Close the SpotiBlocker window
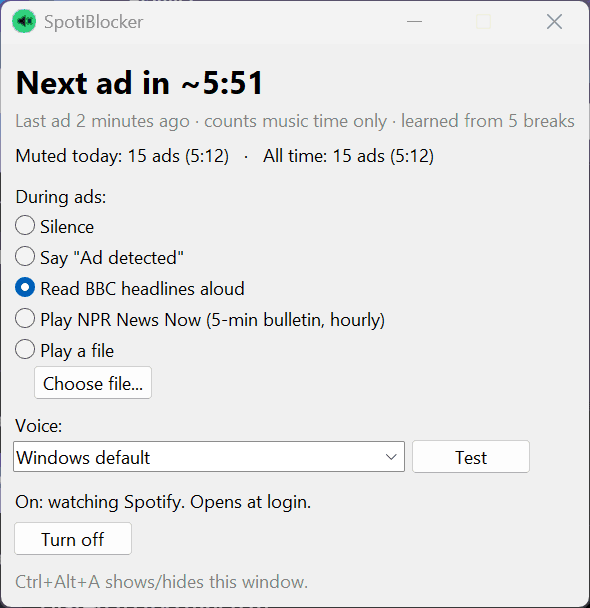The height and width of the screenshot is (608, 590). click(x=554, y=22)
